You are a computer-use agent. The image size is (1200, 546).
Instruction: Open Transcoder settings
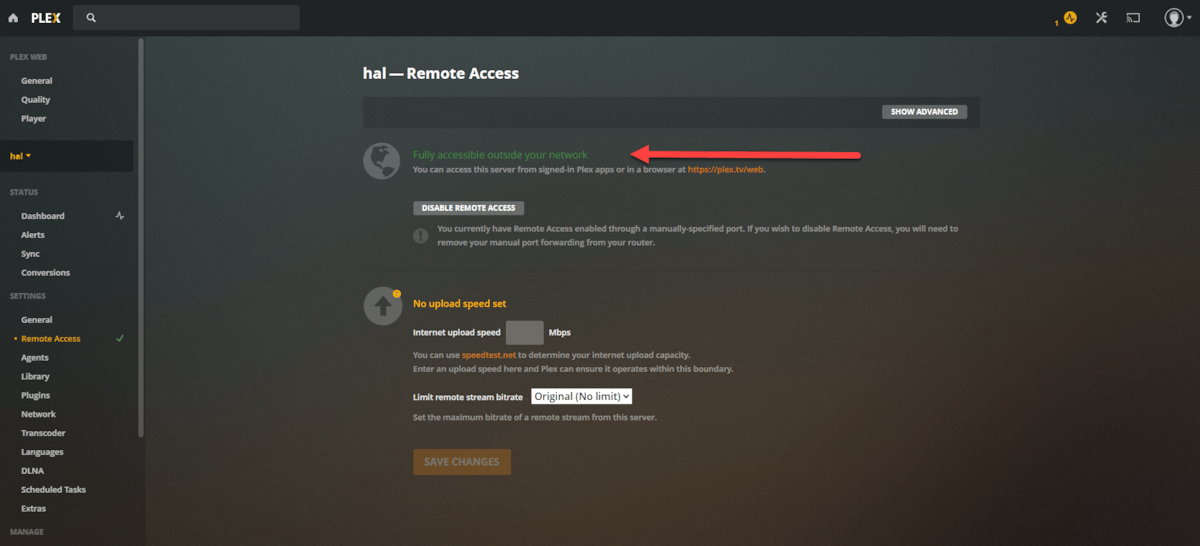[43, 433]
